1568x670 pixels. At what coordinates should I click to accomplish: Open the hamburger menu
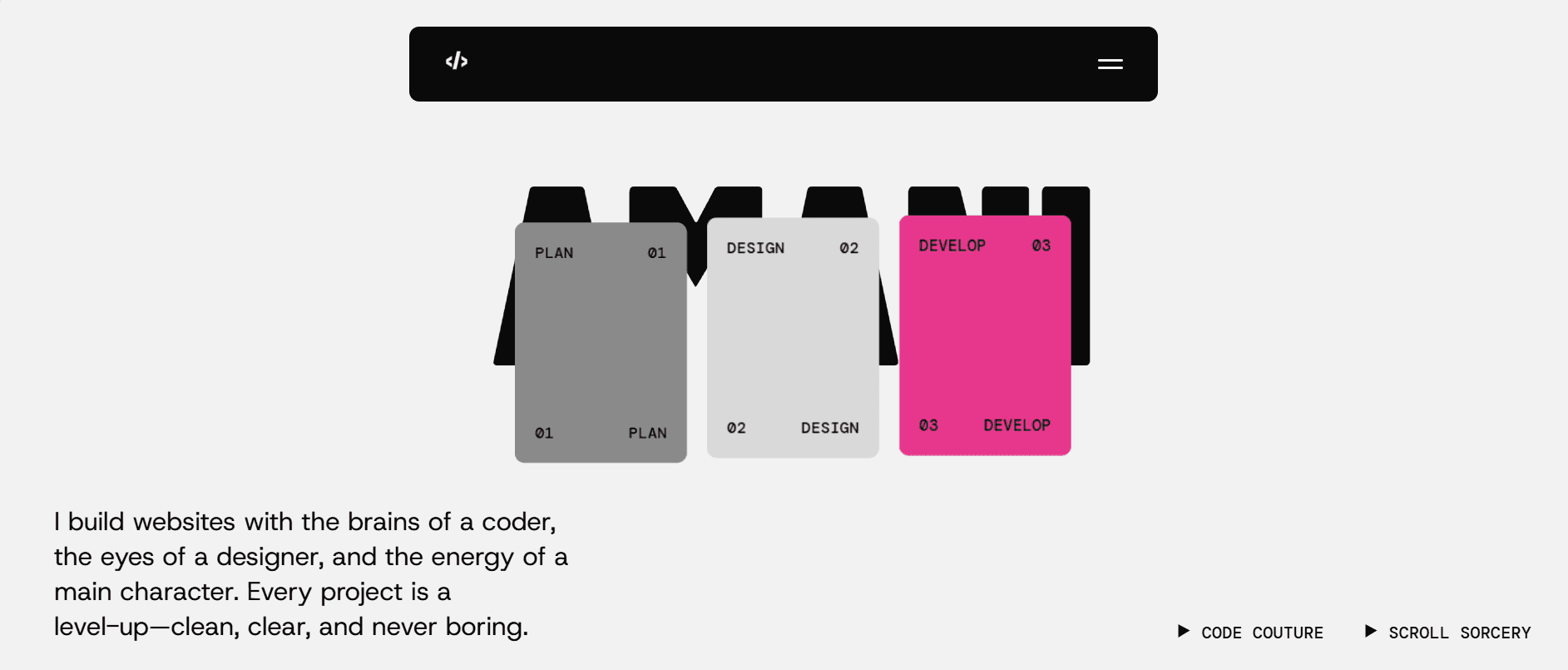(1110, 64)
